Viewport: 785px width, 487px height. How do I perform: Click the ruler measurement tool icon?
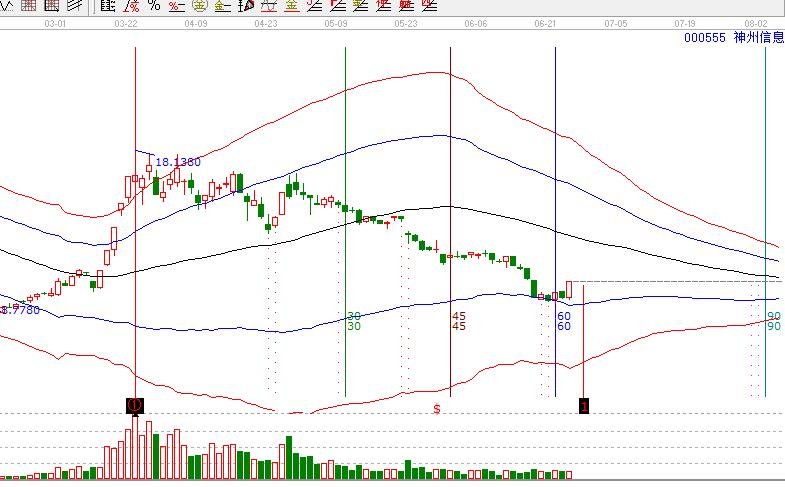point(107,5)
